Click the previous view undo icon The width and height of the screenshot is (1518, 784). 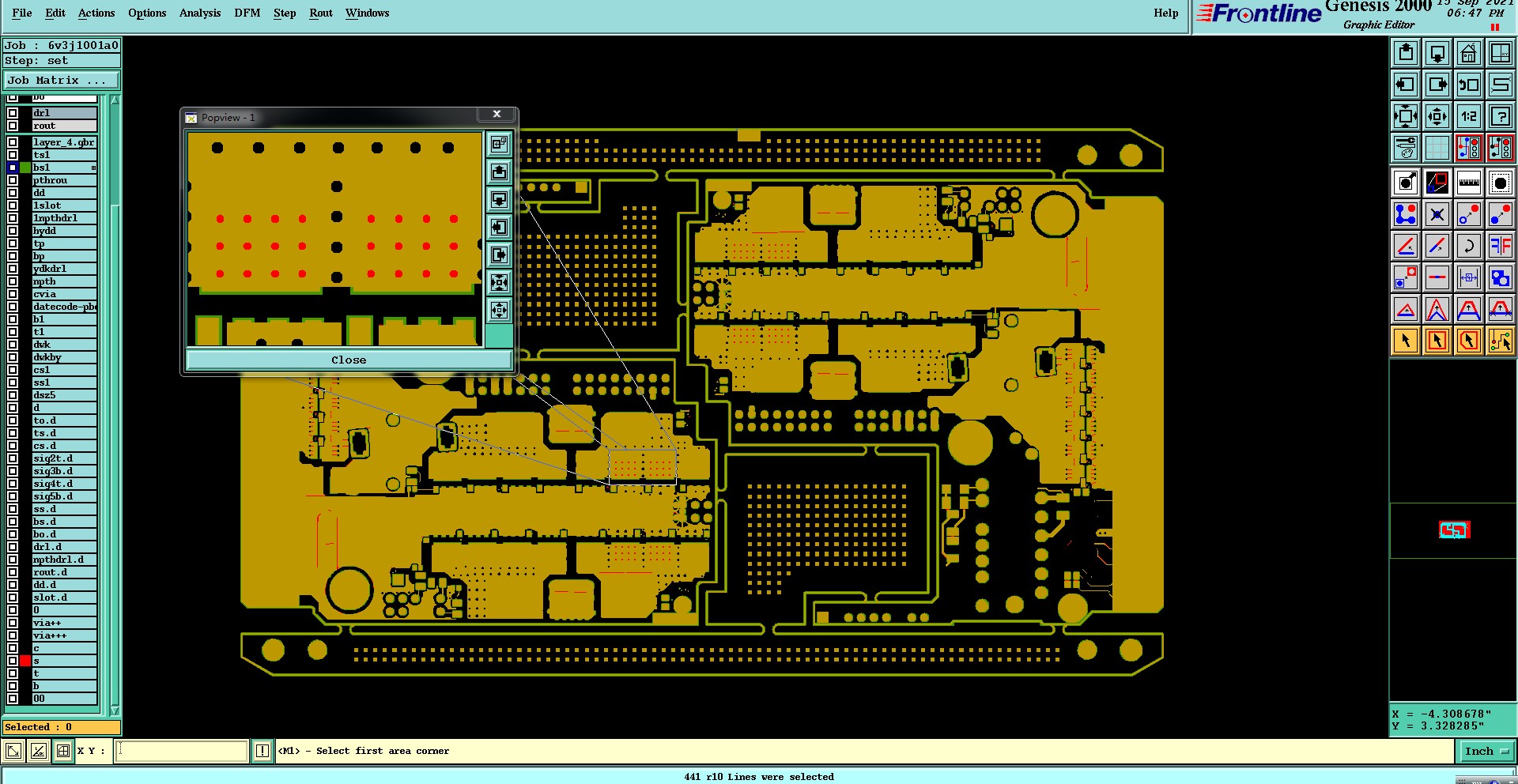click(1469, 85)
